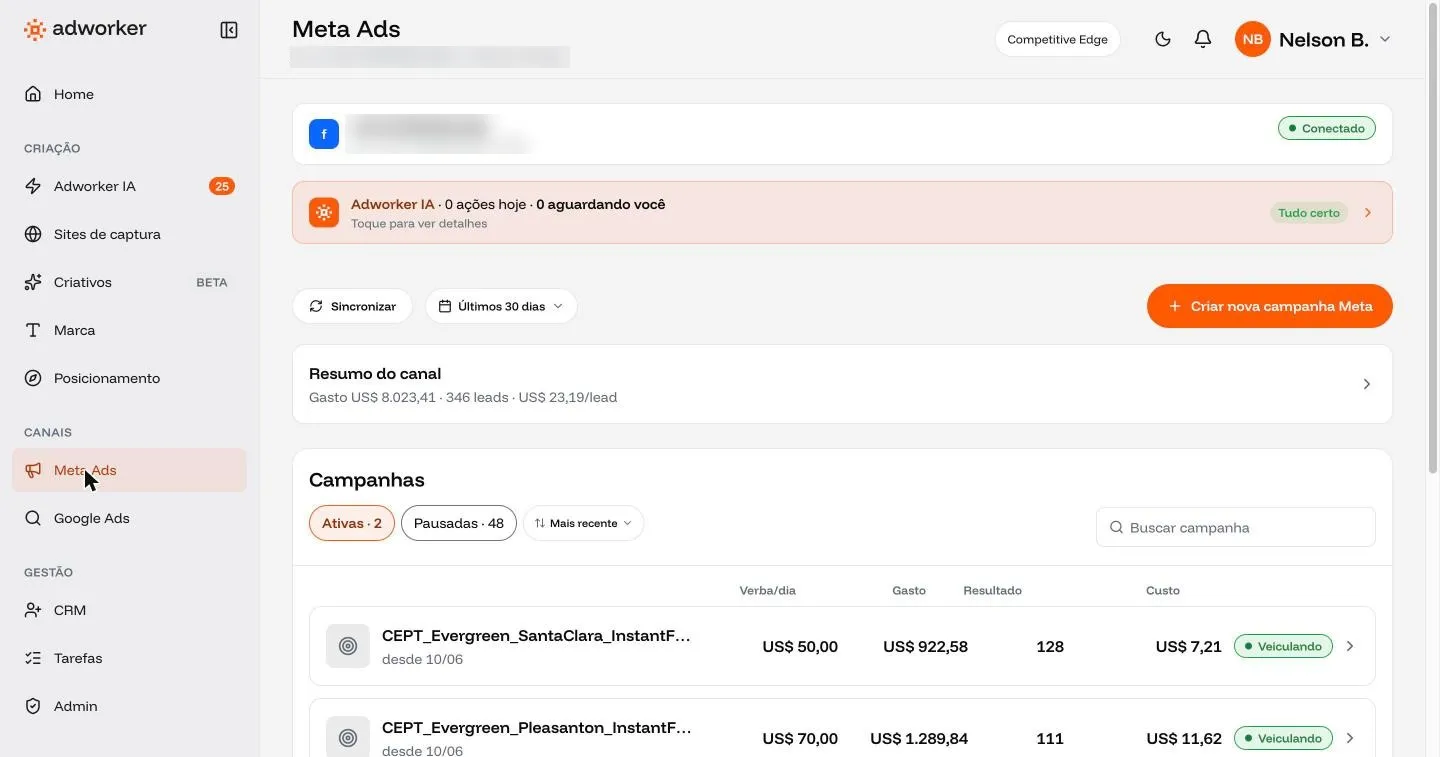Open Adworker IA in the sidebar
The image size is (1440, 757).
tap(129, 186)
